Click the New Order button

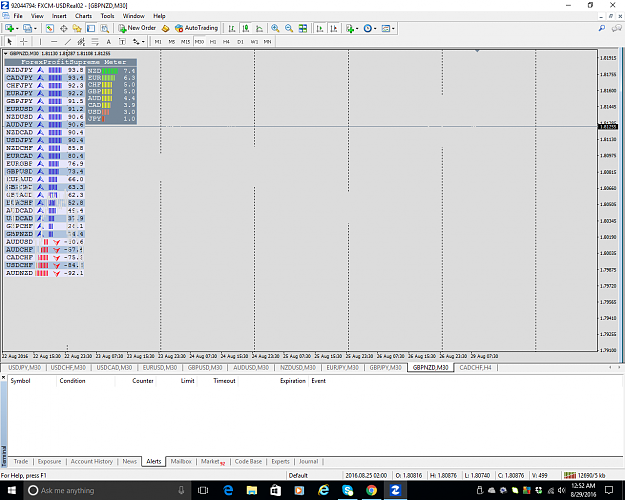pyautogui.click(x=137, y=28)
